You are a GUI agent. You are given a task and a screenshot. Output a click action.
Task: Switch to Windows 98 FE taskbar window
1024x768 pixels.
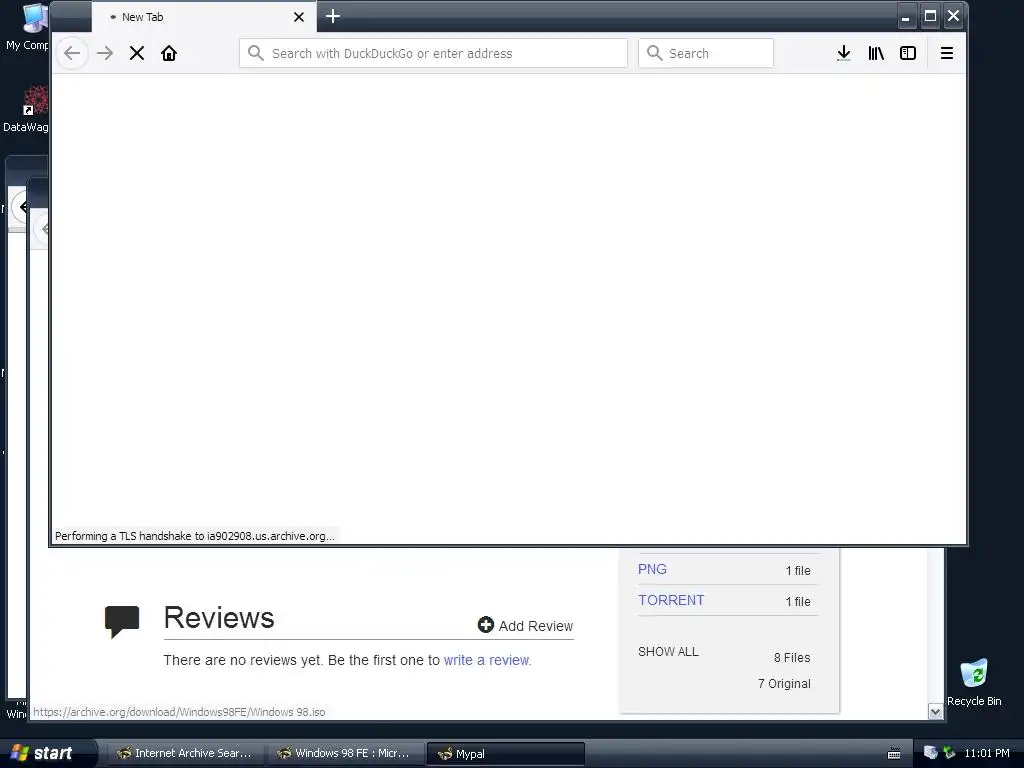point(345,754)
